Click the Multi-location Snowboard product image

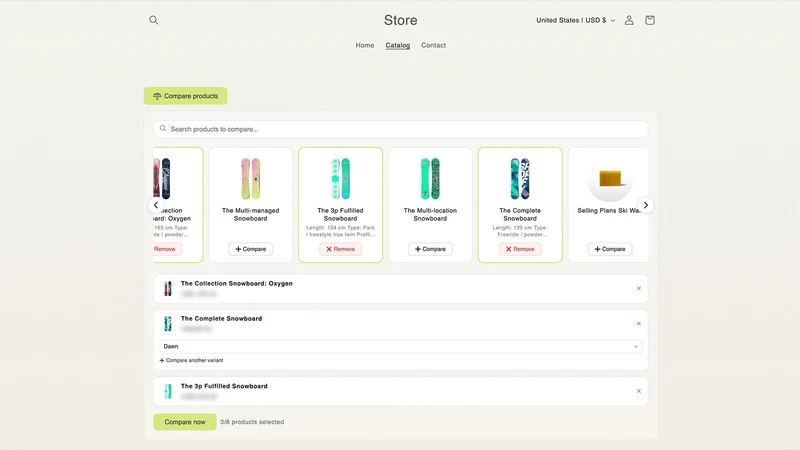pyautogui.click(x=430, y=179)
